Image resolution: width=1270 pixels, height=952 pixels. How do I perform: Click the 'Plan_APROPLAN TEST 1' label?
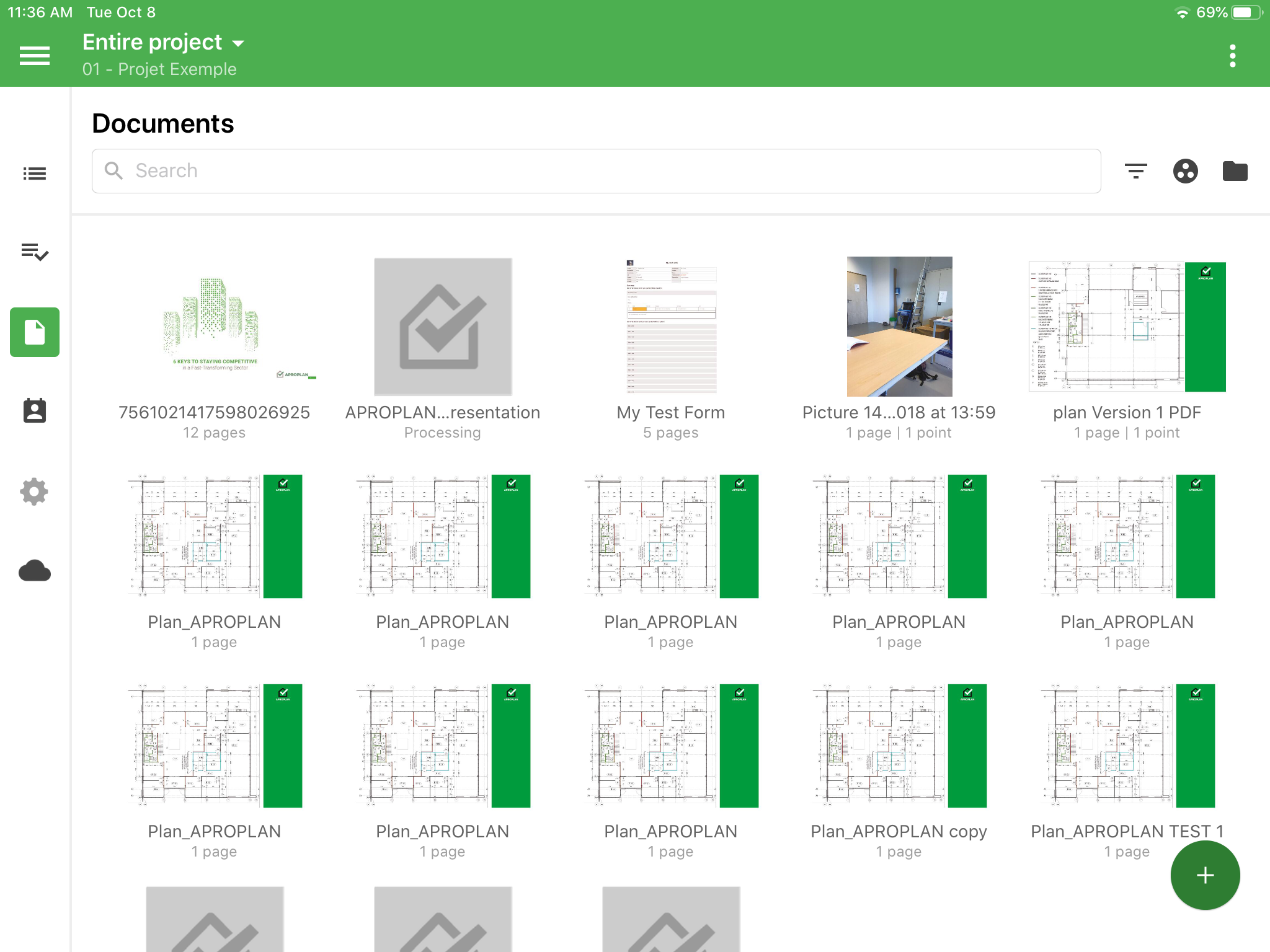pos(1127,832)
